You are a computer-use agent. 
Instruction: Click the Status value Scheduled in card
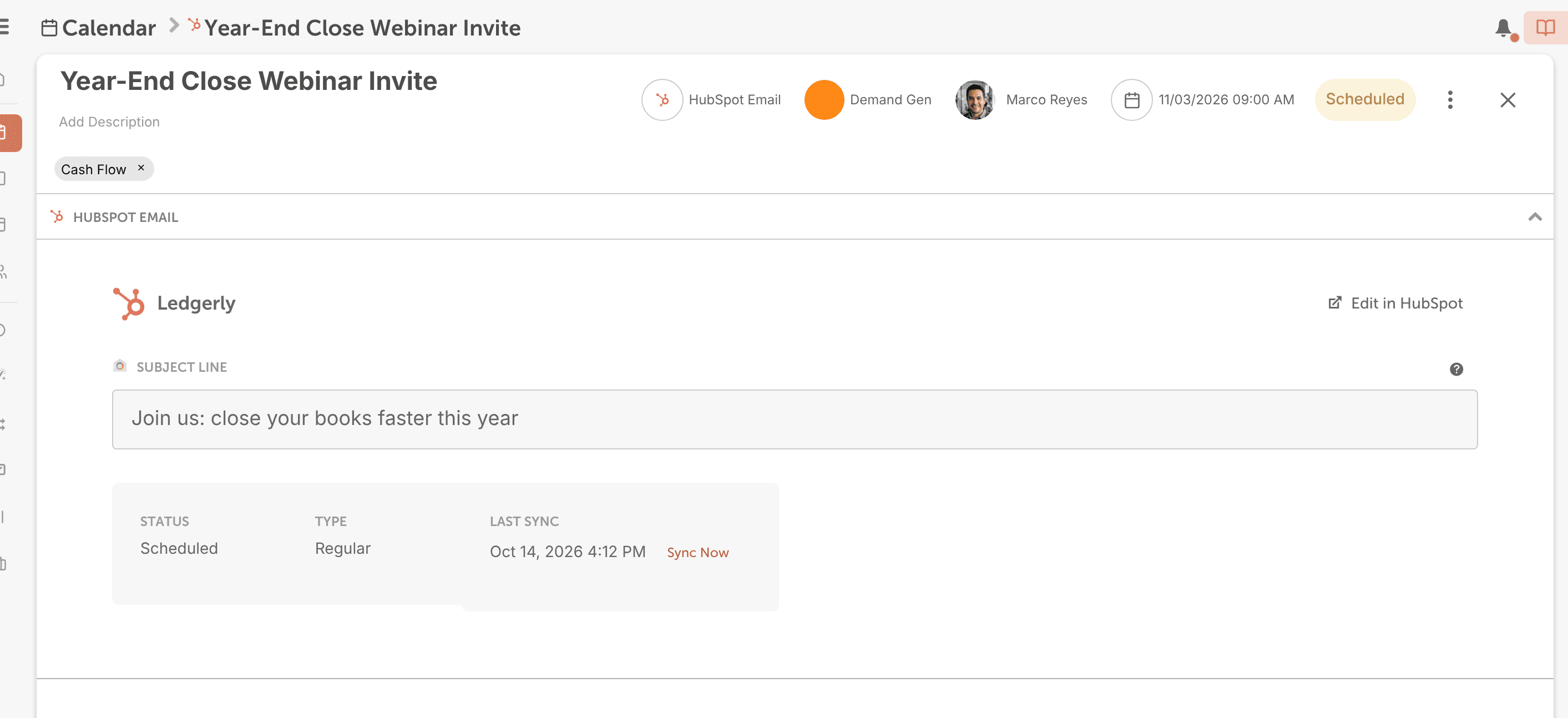[179, 548]
